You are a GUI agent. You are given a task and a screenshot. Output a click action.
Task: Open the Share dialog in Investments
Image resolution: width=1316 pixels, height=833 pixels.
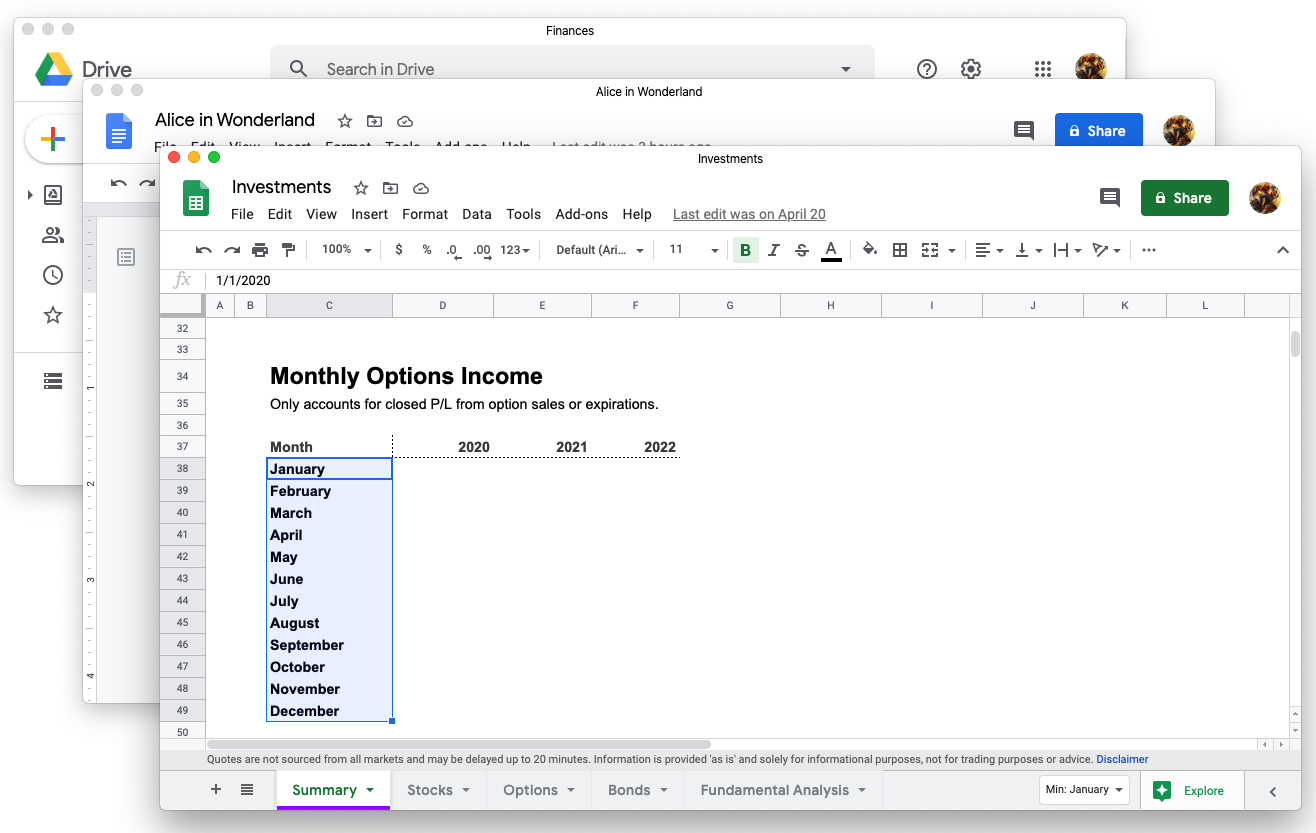click(1184, 198)
